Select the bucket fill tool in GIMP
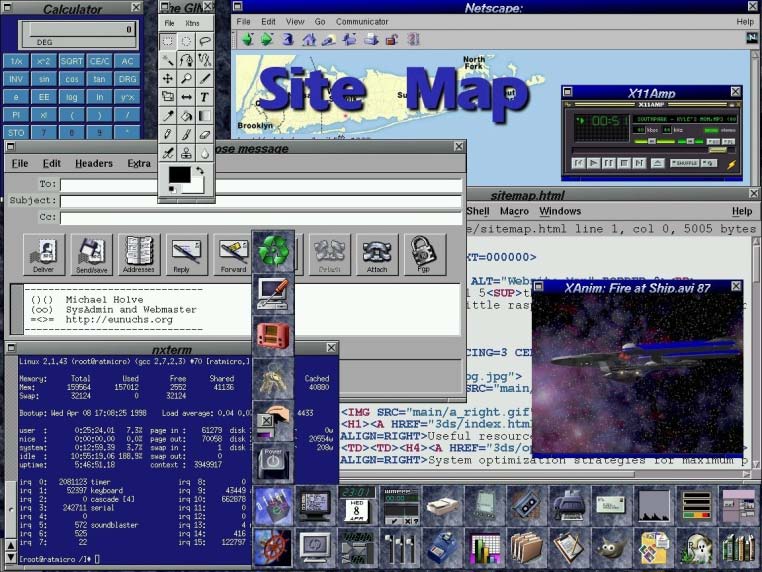Image resolution: width=762 pixels, height=572 pixels. [186, 116]
